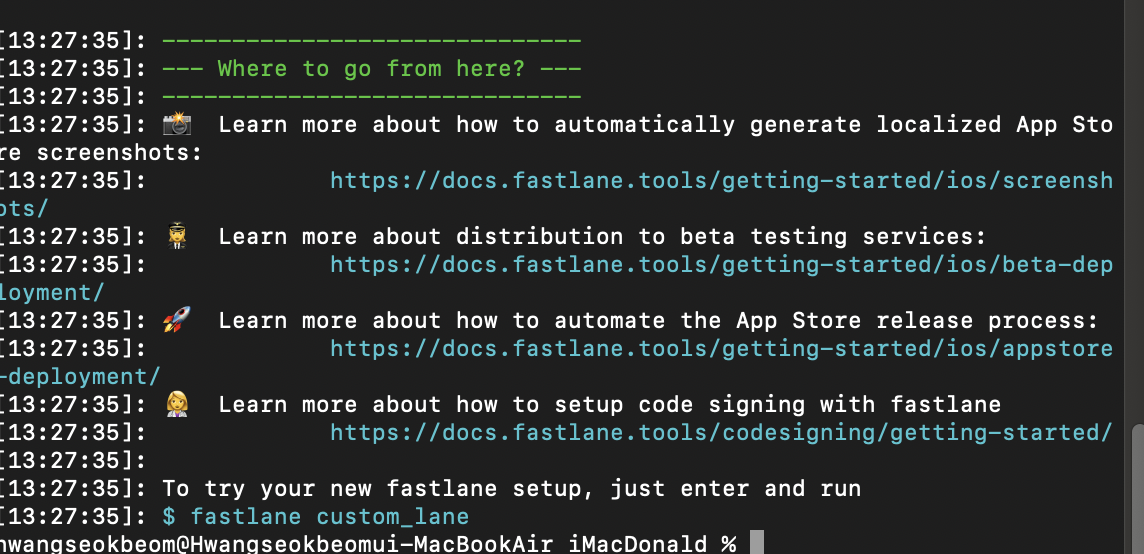Open the appstore-deployment docs URL
The width and height of the screenshot is (1144, 554).
pos(721,348)
